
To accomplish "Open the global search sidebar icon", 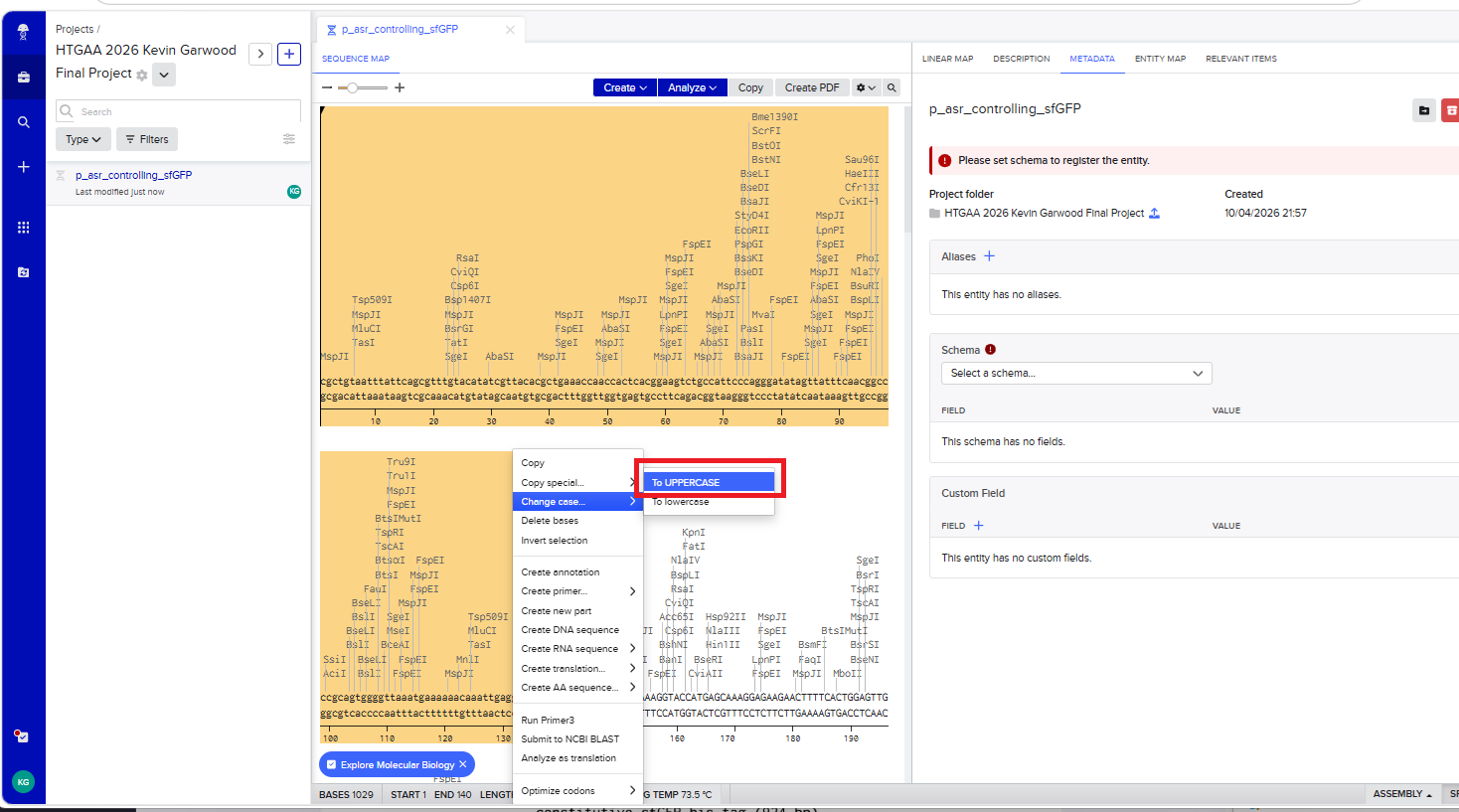I will pyautogui.click(x=23, y=122).
